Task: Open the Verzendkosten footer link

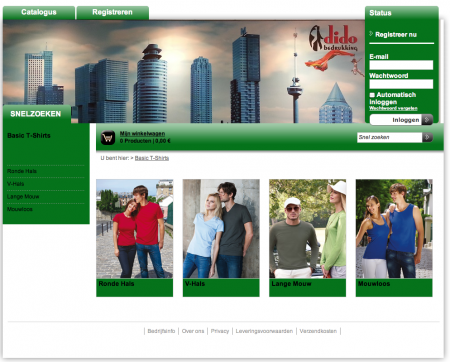Action: [x=318, y=331]
